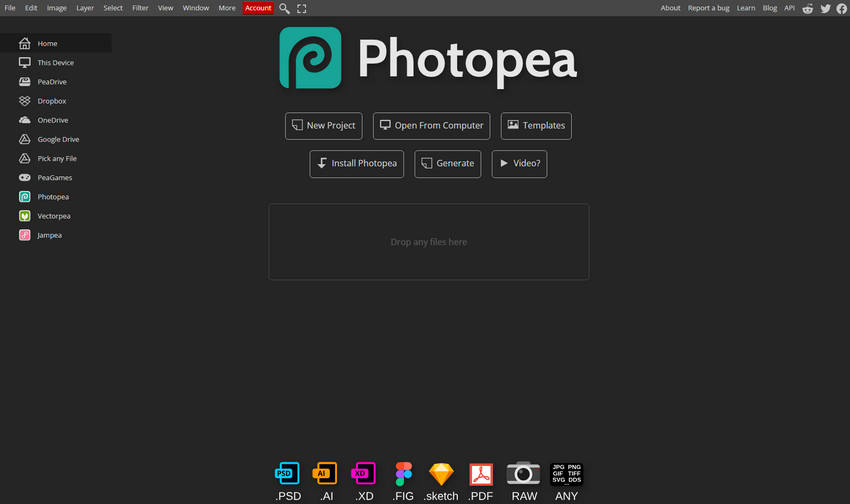Click the This Device monitor icon
This screenshot has width=850, height=504.
click(24, 62)
